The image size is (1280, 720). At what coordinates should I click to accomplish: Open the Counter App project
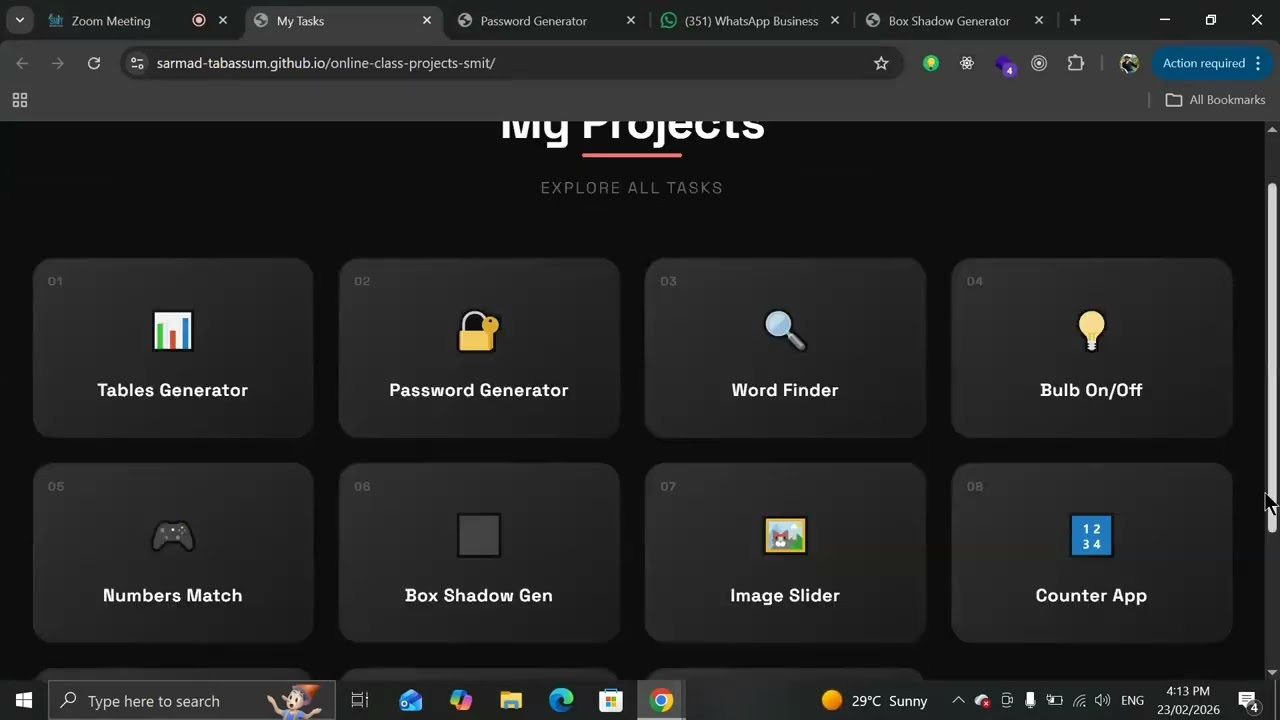click(1091, 552)
